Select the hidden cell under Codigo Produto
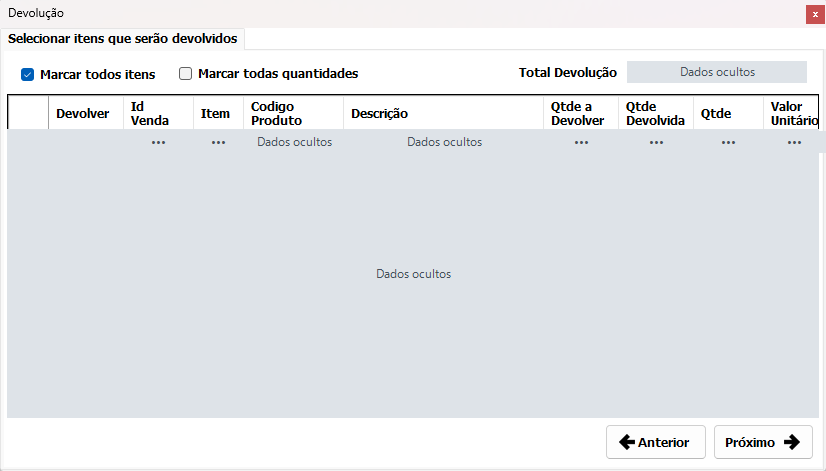 tap(294, 142)
